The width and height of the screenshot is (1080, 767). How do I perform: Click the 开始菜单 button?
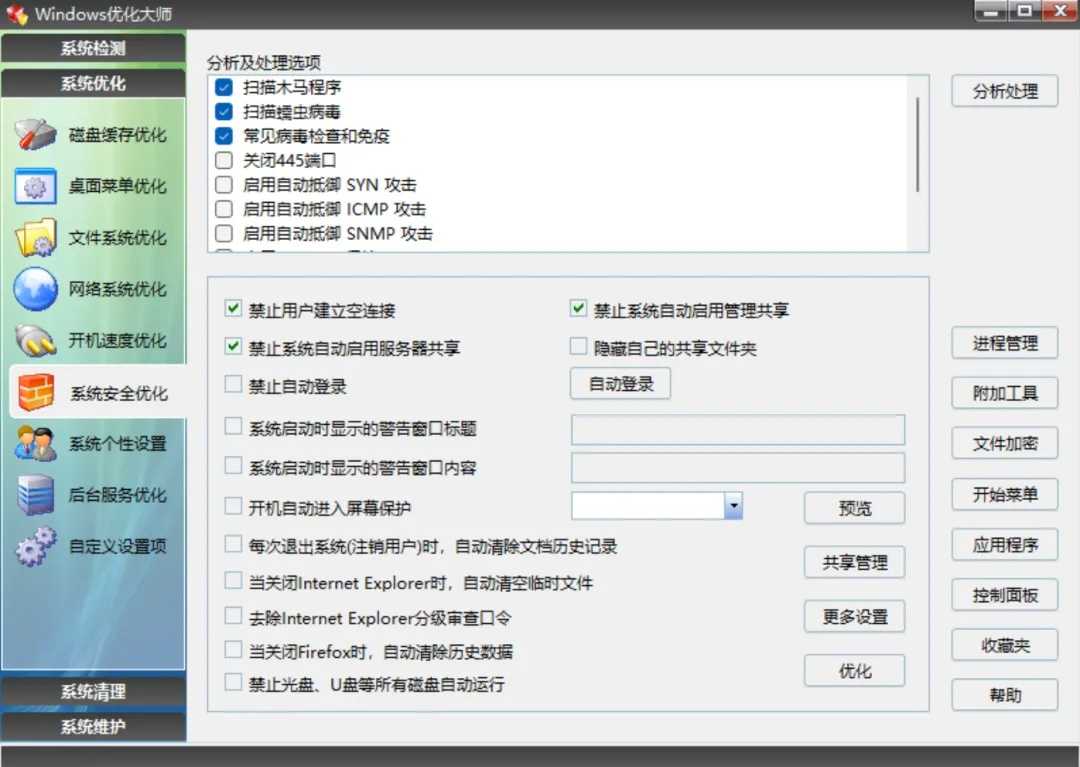point(1005,494)
